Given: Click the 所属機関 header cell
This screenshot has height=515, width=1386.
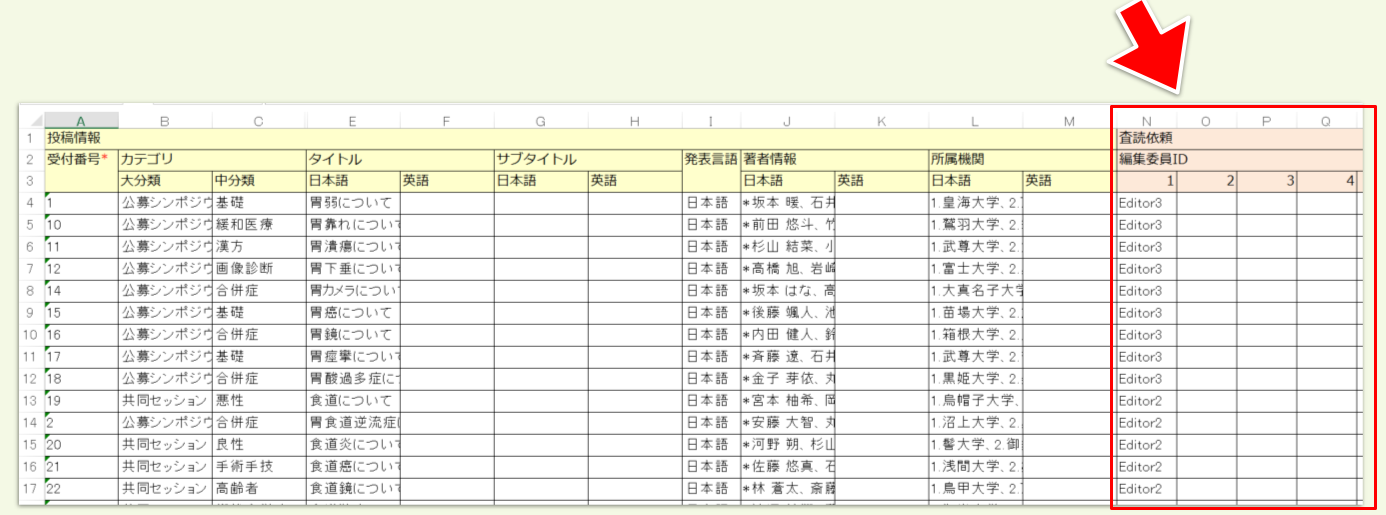Looking at the screenshot, I should point(1022,160).
